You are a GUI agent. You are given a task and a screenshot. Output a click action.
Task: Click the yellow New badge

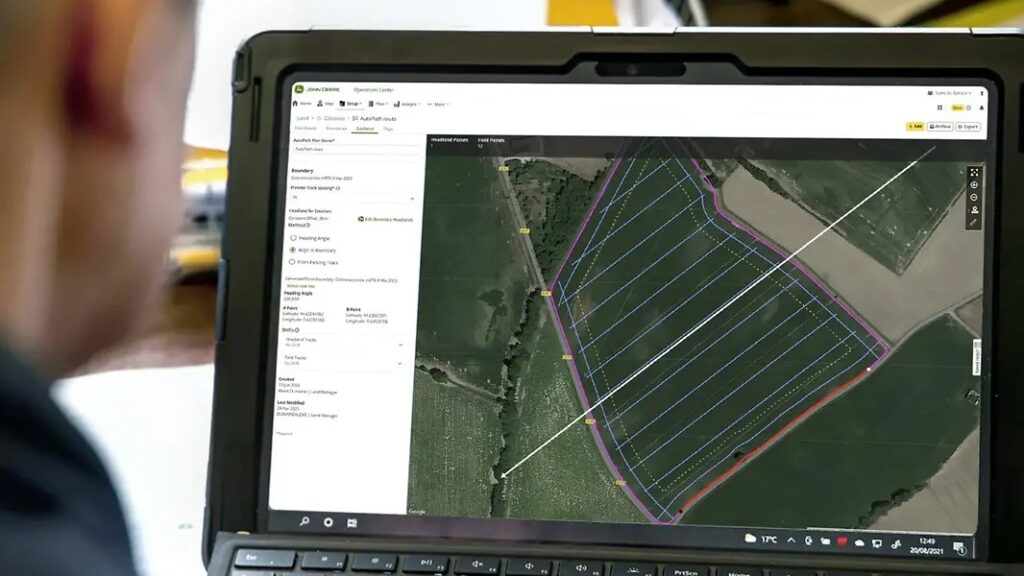957,108
